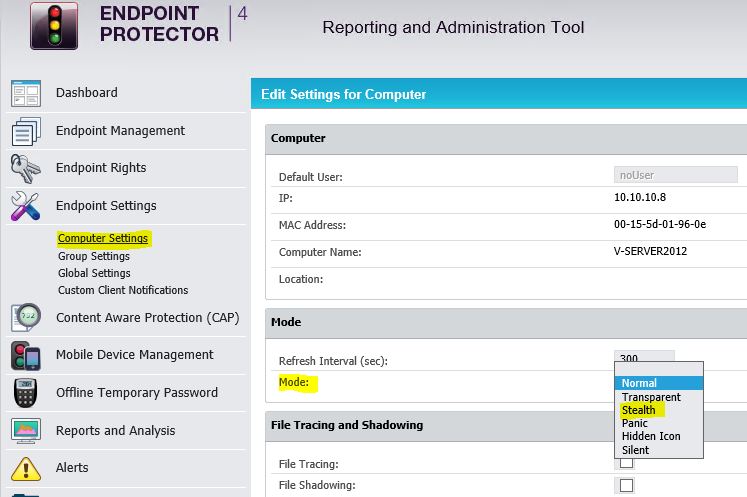
Task: Click the Mobile Device Management icon
Action: 25,355
